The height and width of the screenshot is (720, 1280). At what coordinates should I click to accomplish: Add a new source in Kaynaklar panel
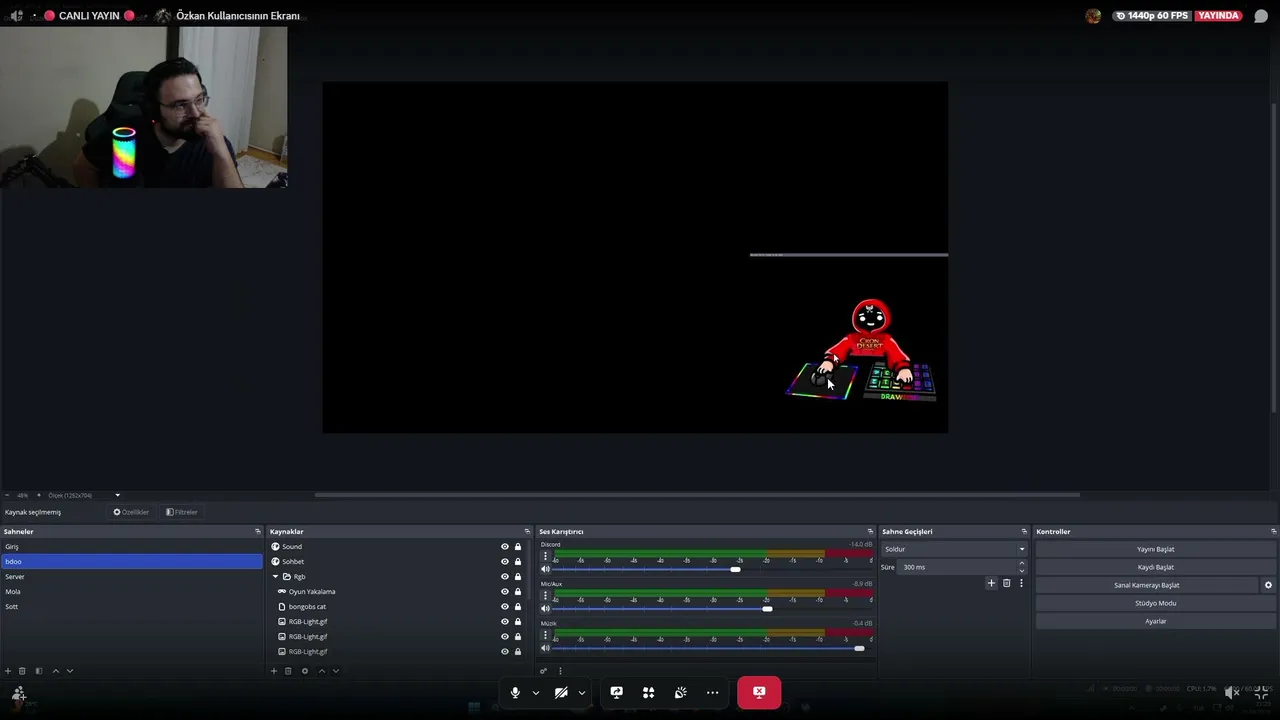coord(274,671)
